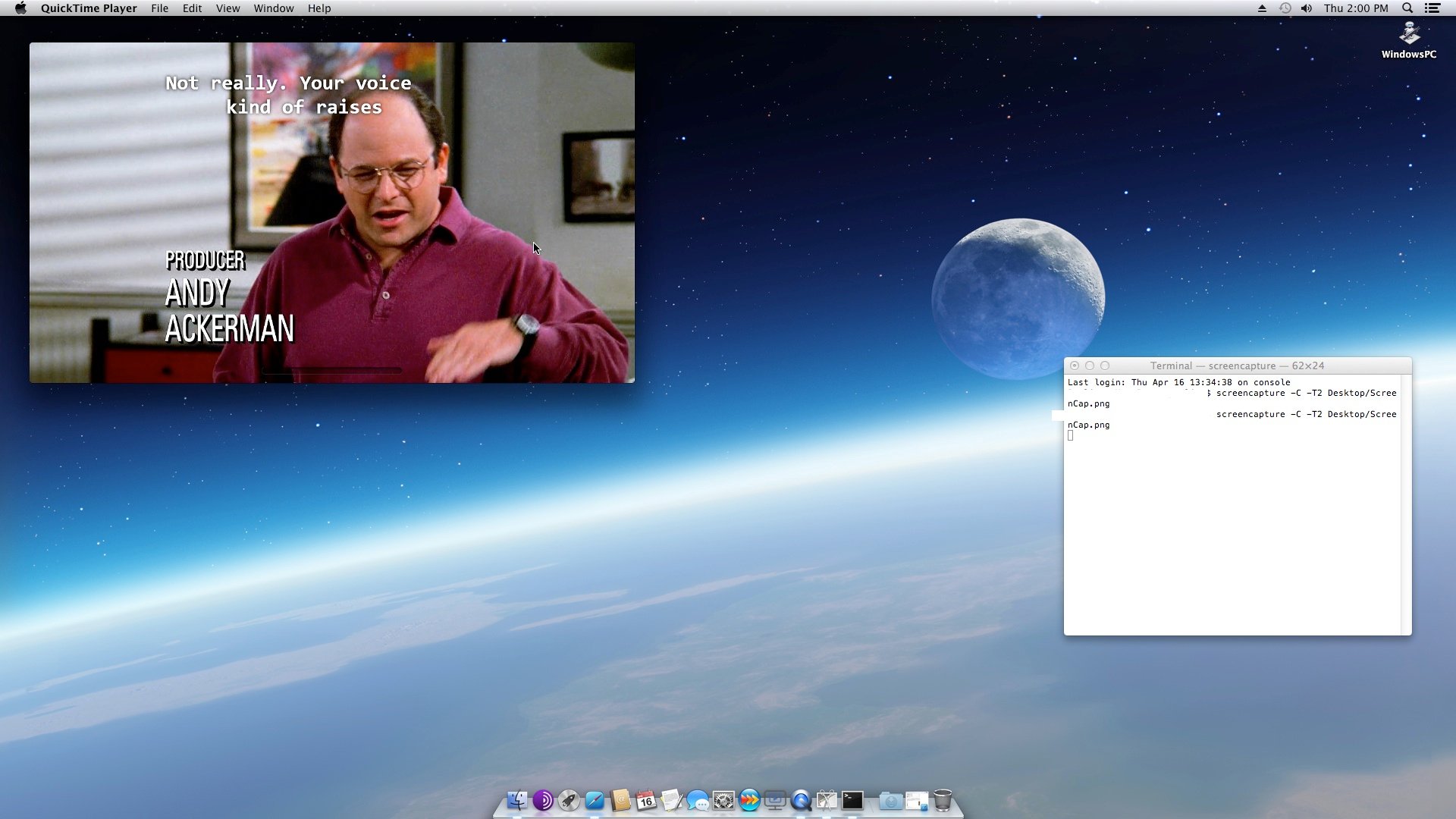The image size is (1456, 819).
Task: Click the QuickTime video frame
Action: coord(332,212)
